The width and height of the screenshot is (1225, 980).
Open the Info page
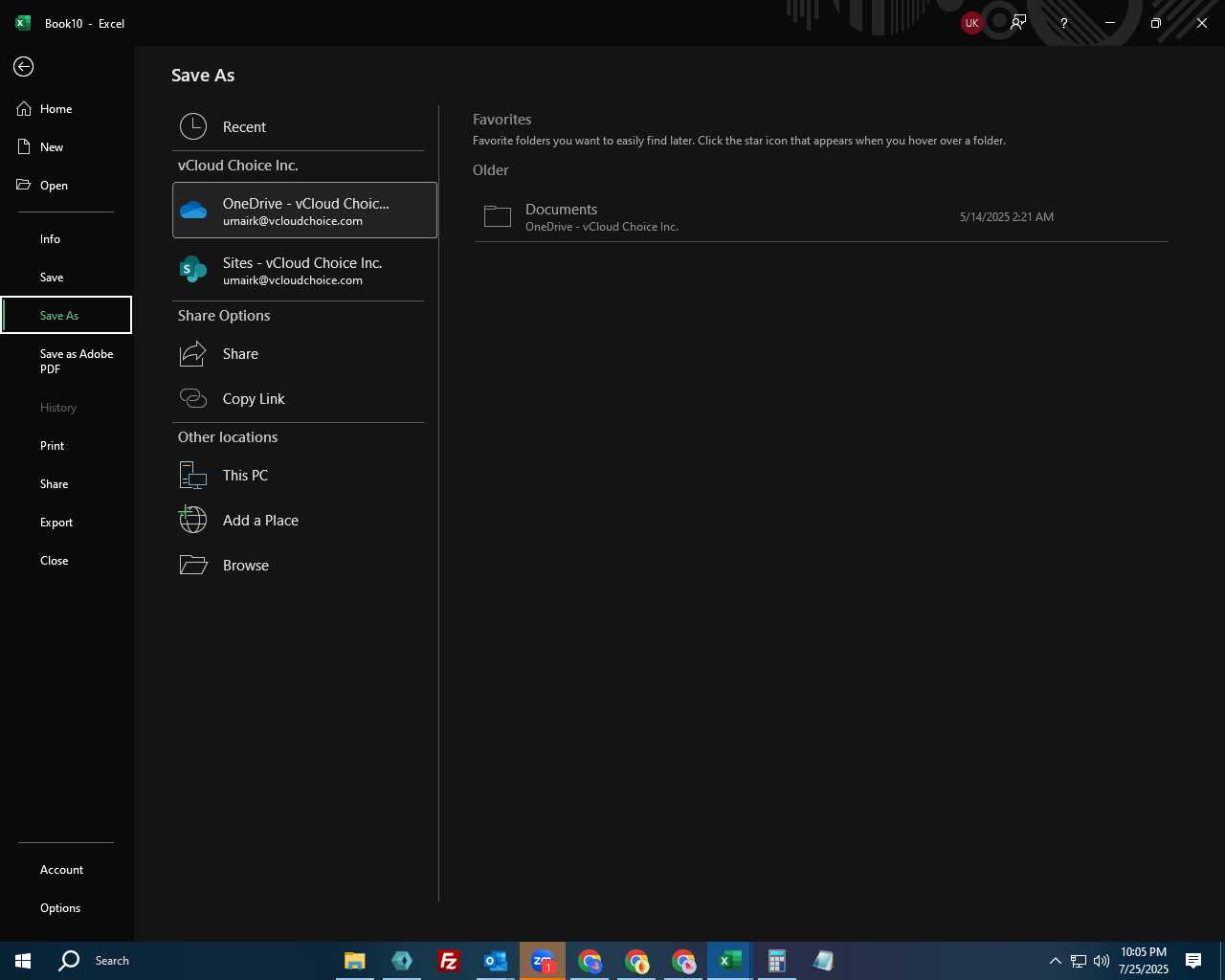point(66,239)
